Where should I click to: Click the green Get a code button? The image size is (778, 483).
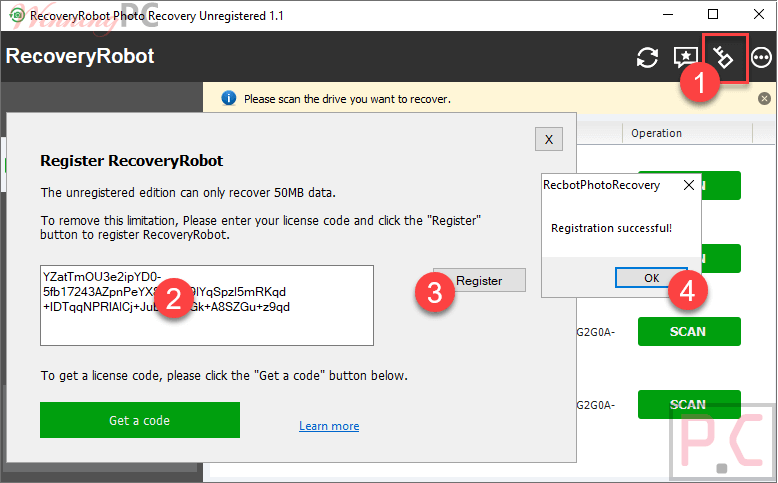pos(140,420)
